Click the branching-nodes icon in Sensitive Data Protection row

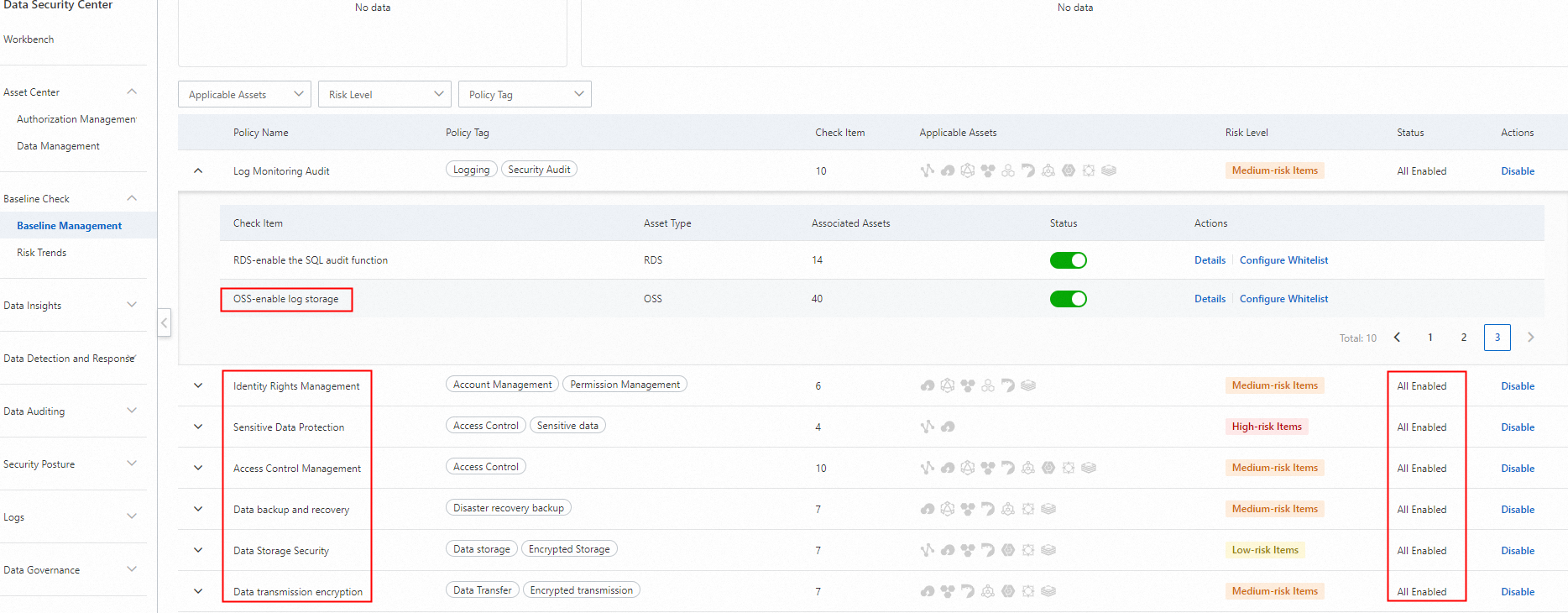pyautogui.click(x=927, y=427)
